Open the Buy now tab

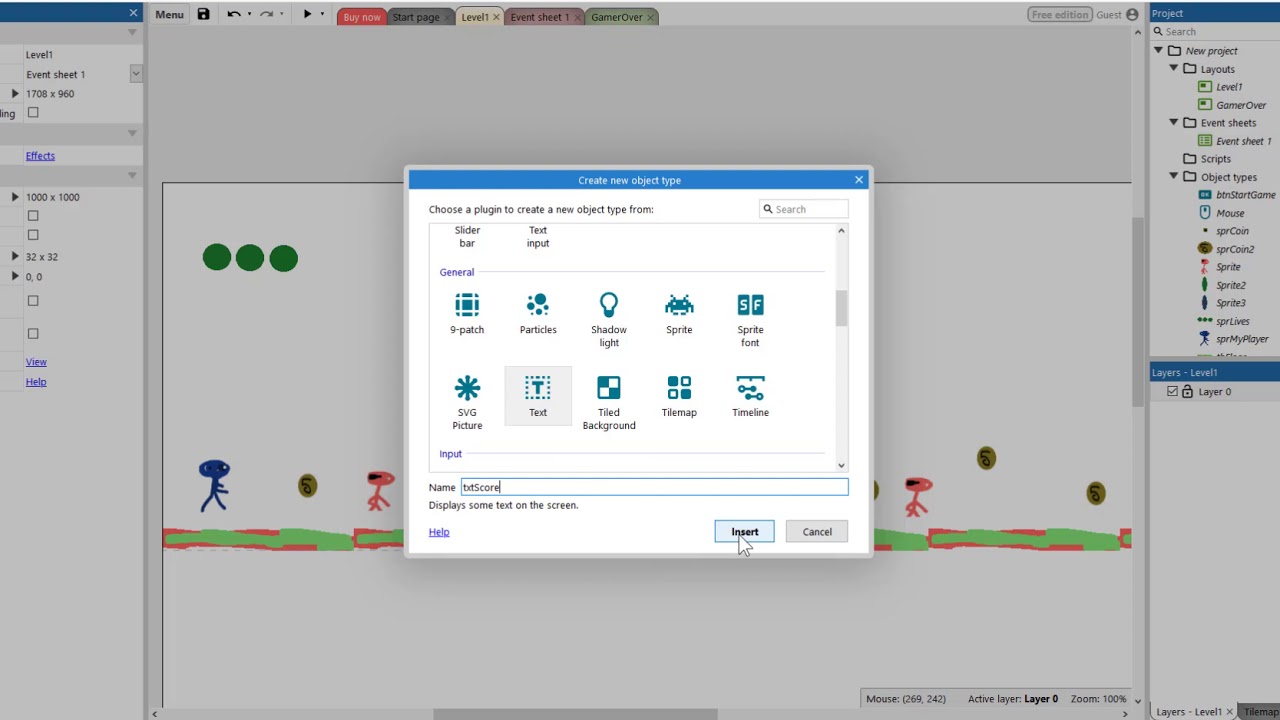pyautogui.click(x=362, y=17)
